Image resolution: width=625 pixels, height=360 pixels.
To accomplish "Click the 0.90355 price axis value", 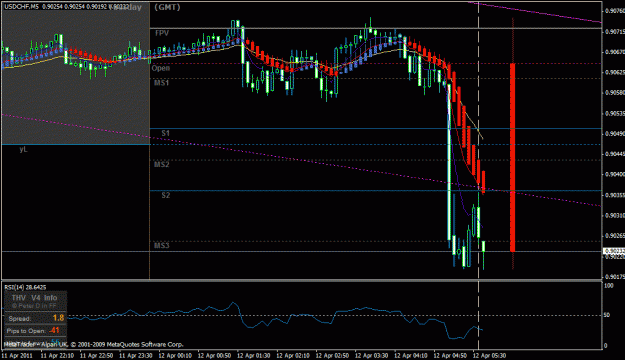I will (614, 195).
